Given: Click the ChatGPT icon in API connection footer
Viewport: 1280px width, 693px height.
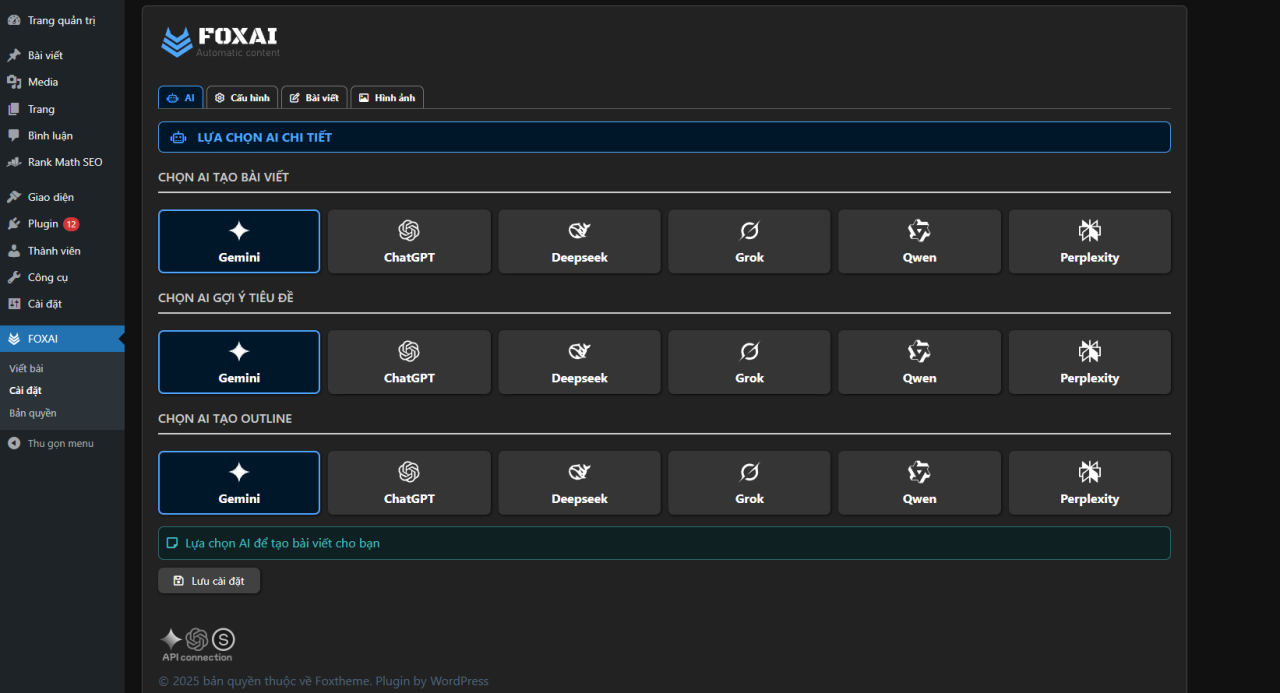Looking at the screenshot, I should coord(197,639).
